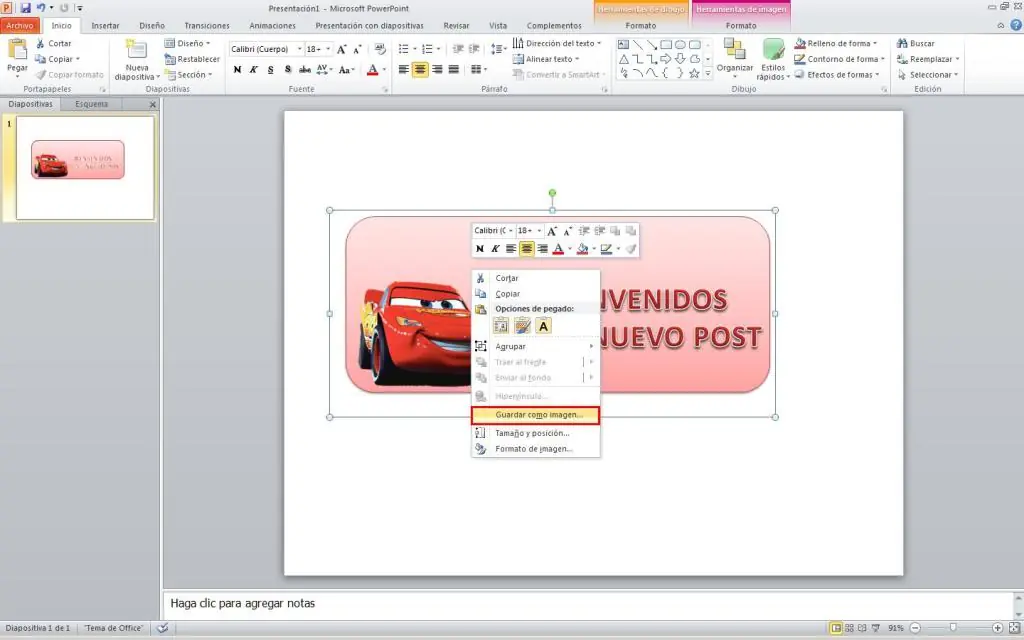
Task: Open the PowerPoint help question icon
Action: click(x=1016, y=25)
